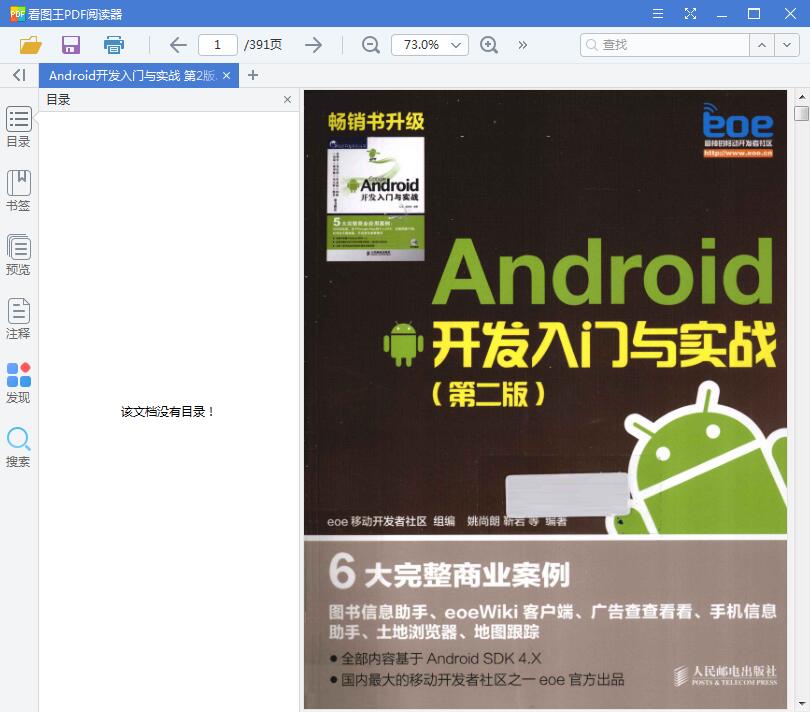This screenshot has height=712, width=810.
Task: Save the document with the floppy icon
Action: tap(71, 45)
